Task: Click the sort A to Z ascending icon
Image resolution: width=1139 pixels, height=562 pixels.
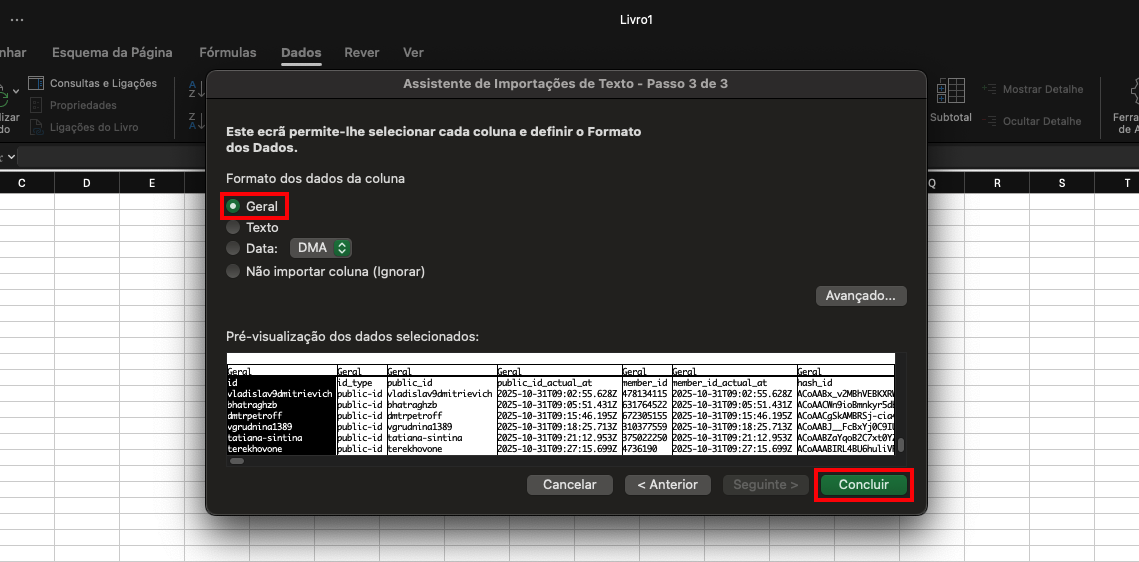Action: [x=196, y=90]
